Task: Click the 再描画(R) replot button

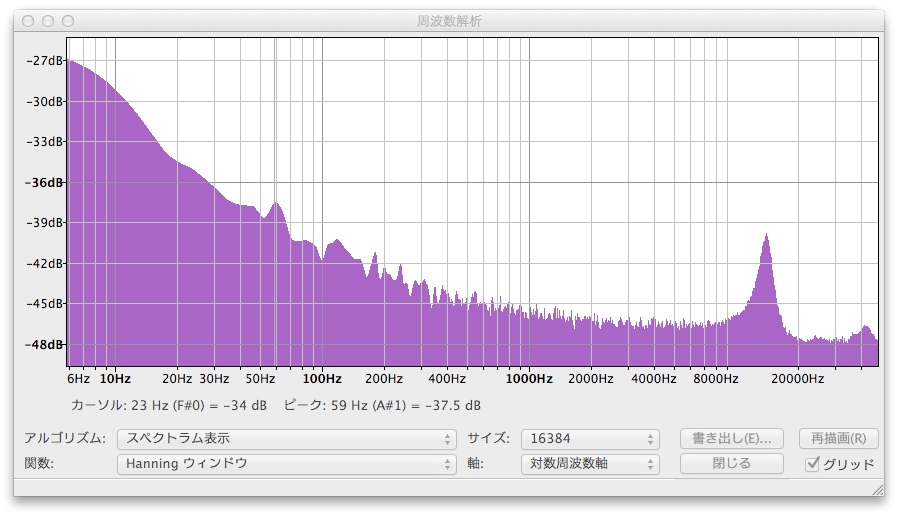Action: pyautogui.click(x=838, y=439)
